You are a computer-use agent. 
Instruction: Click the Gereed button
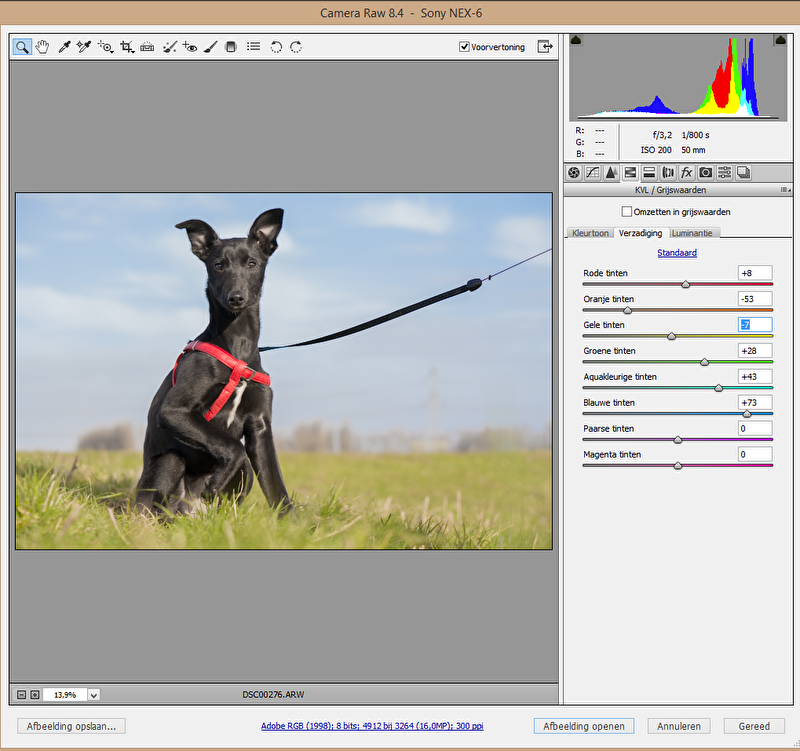pos(754,726)
